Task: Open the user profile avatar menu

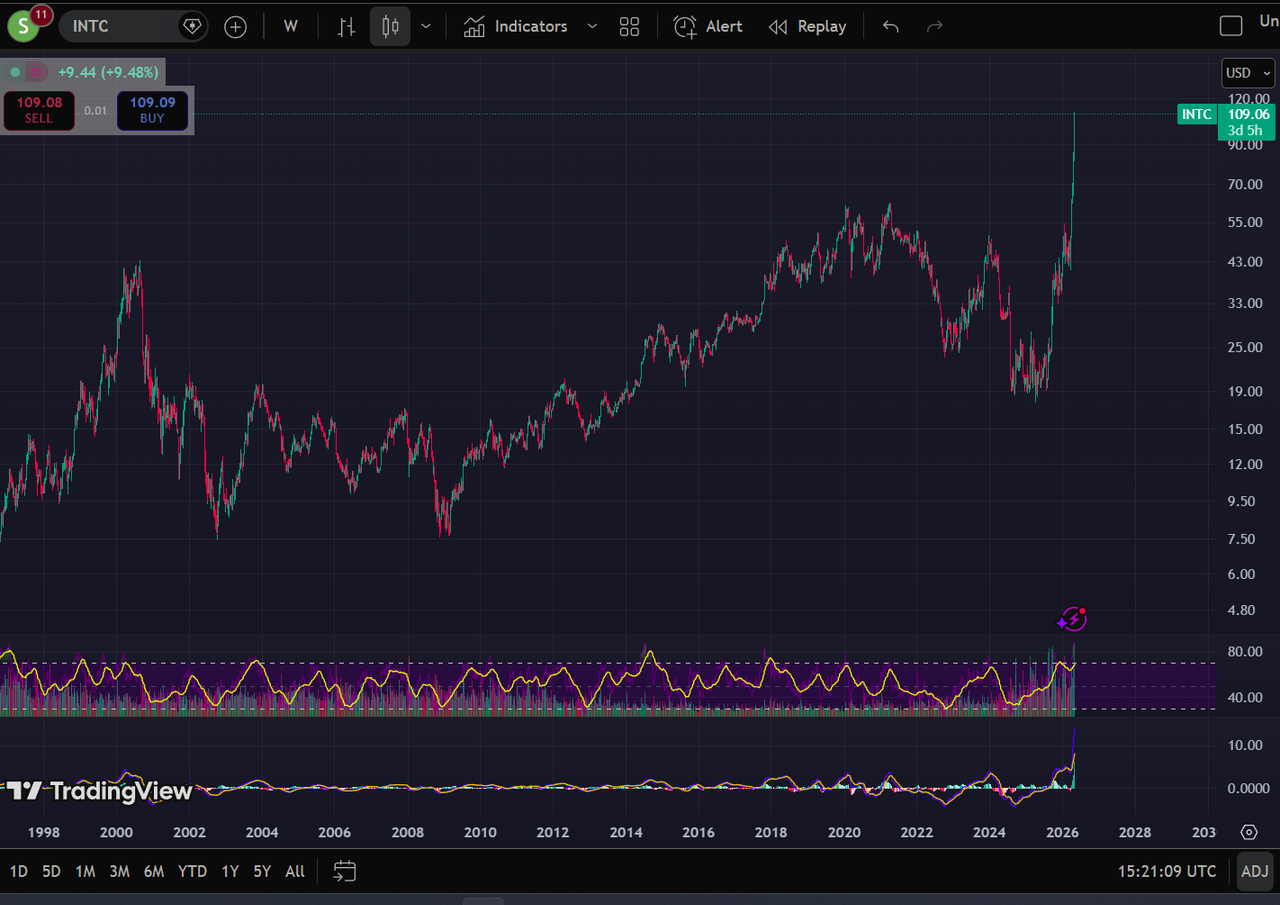Action: (x=23, y=26)
